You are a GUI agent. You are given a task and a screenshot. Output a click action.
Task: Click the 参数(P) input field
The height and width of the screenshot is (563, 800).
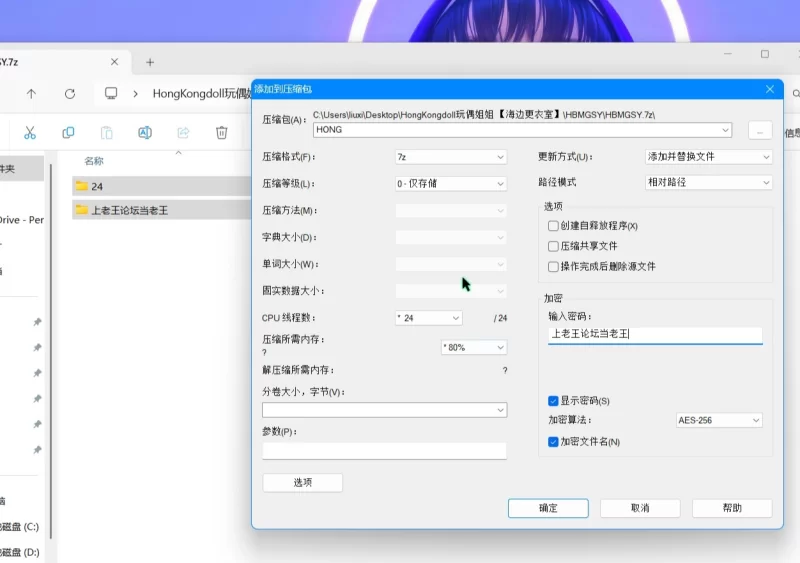tap(385, 451)
